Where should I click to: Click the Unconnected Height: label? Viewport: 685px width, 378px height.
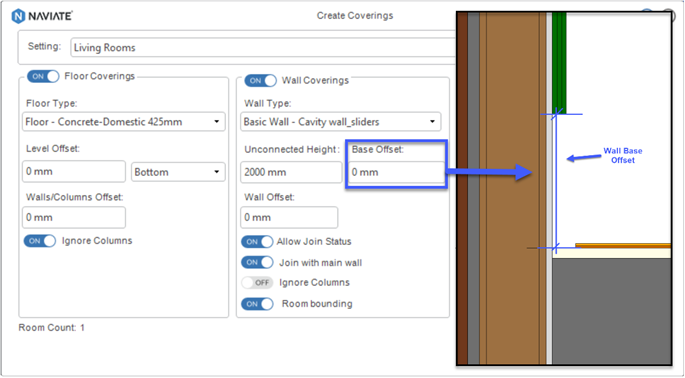point(292,149)
